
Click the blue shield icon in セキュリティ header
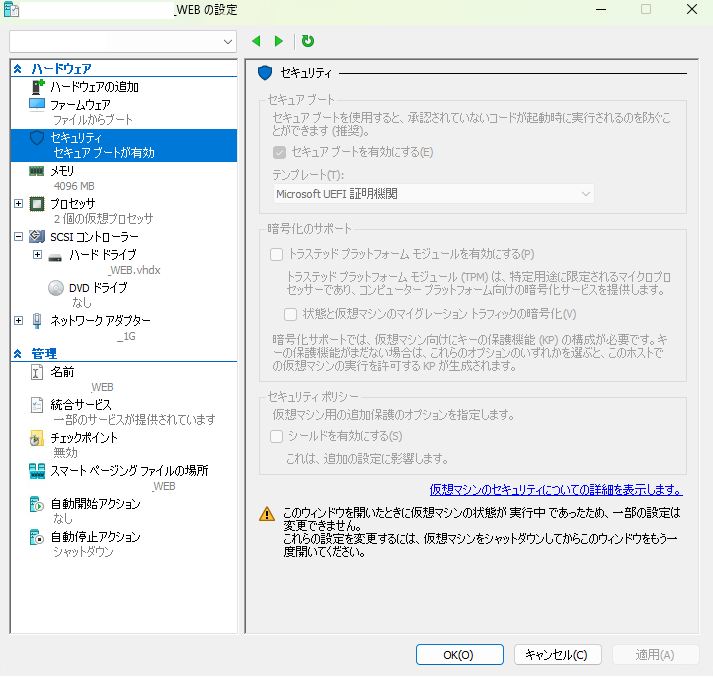(265, 73)
